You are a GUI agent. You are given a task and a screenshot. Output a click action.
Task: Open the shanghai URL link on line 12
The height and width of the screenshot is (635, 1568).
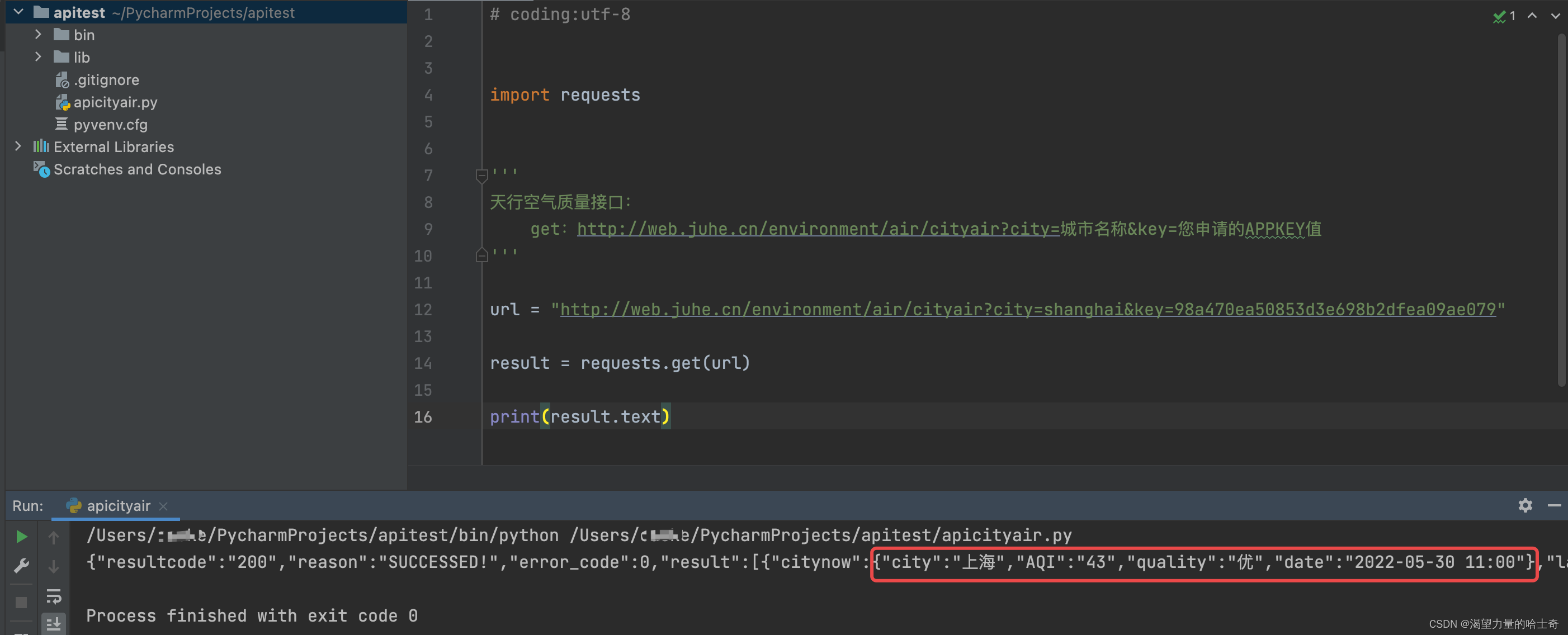coord(1027,309)
